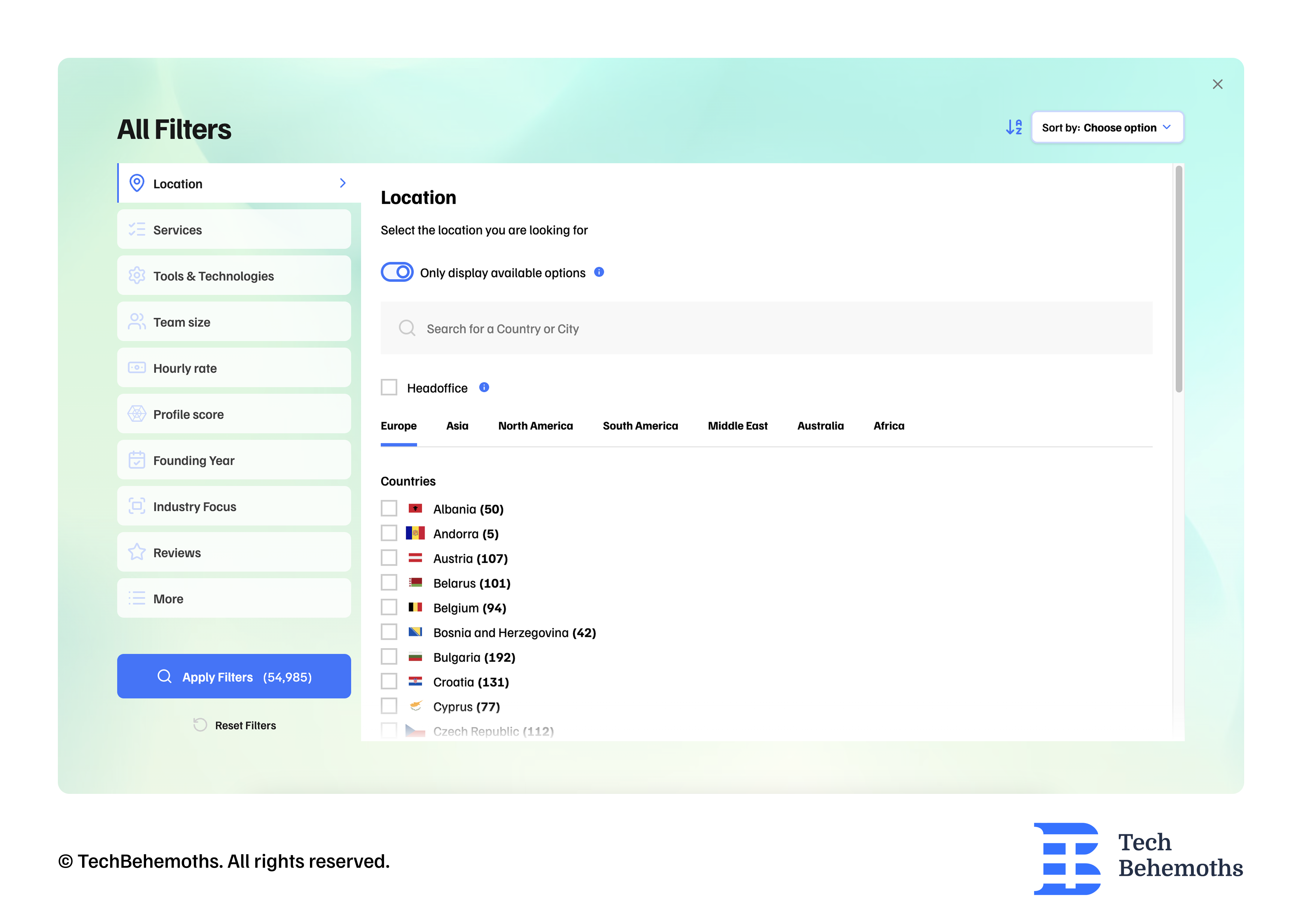The width and height of the screenshot is (1302, 924).
Task: Click the A-Z sort order icon
Action: (x=1014, y=127)
